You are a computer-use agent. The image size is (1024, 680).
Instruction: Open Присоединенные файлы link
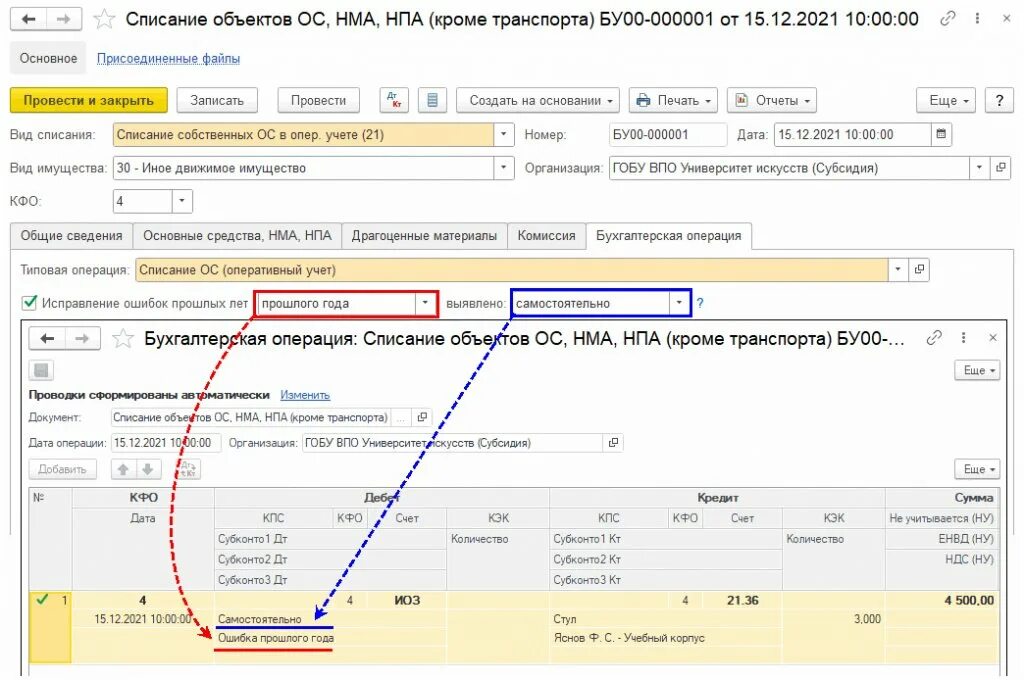168,58
